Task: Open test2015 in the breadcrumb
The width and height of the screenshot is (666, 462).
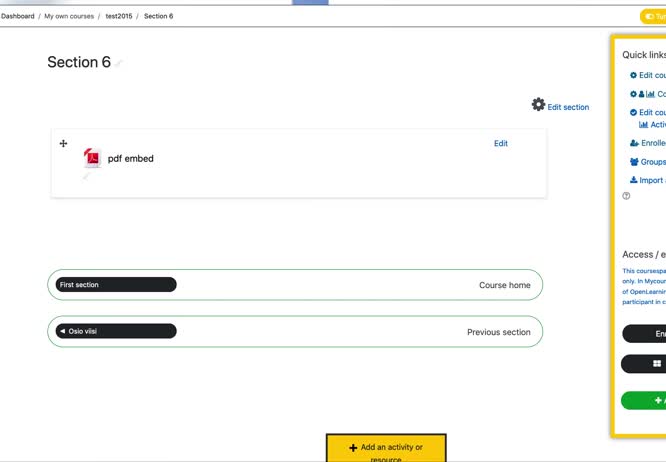Action: 119,16
